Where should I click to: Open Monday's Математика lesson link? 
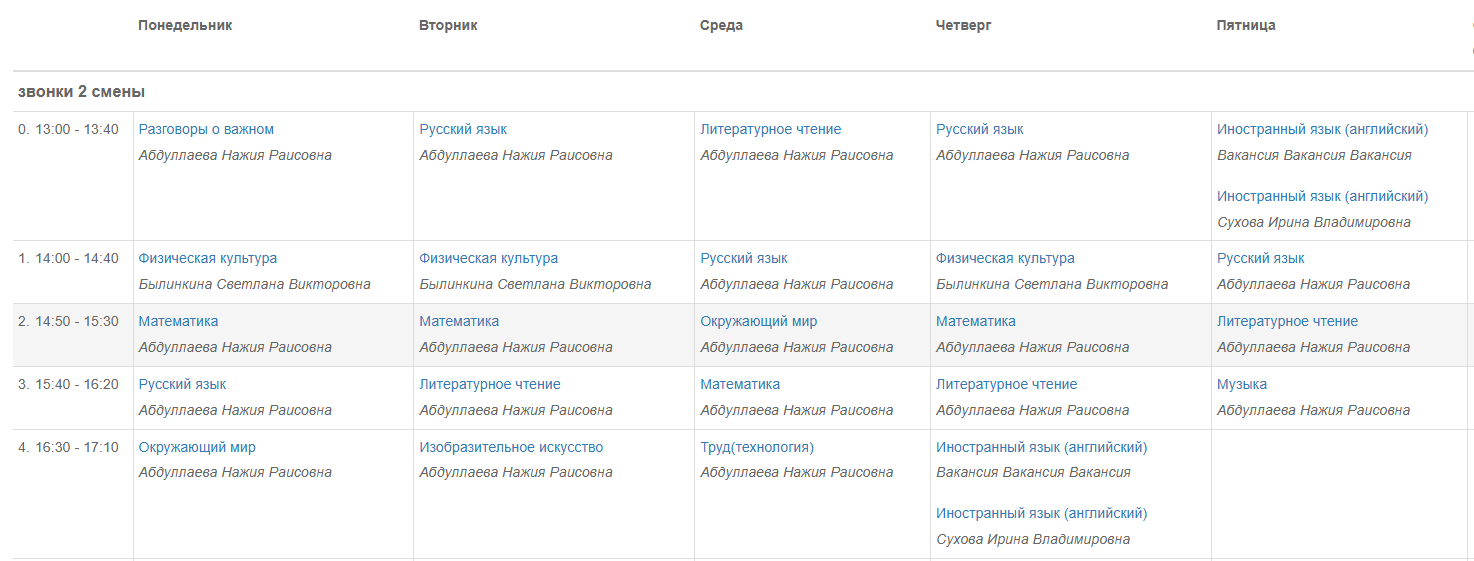[178, 321]
